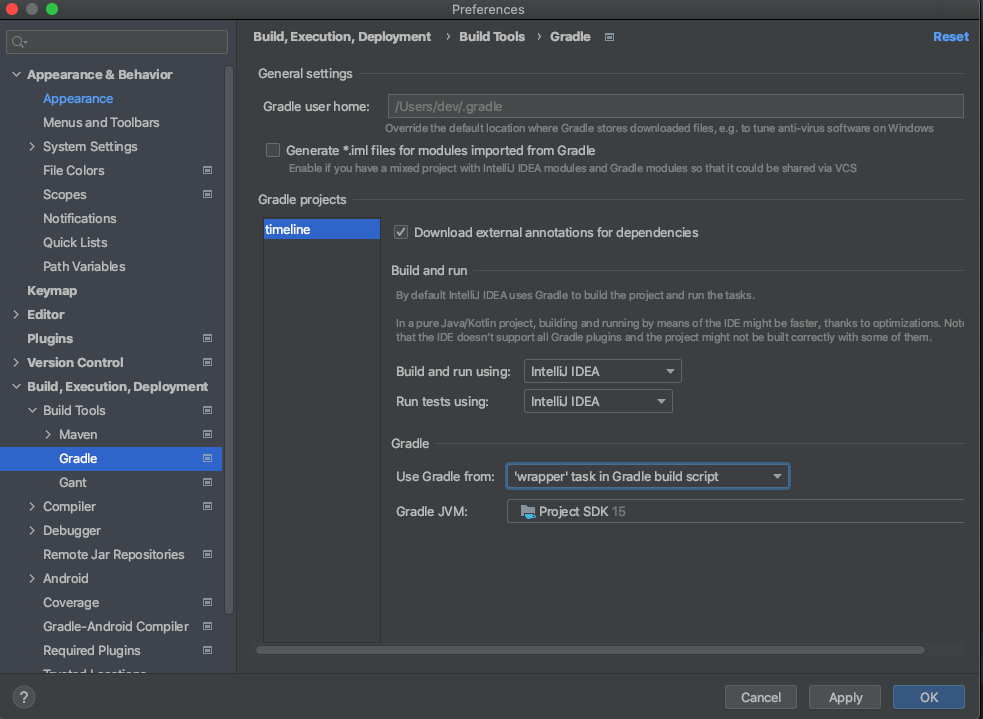Open the File Colors settings page
This screenshot has height=719, width=983.
pyautogui.click(x=73, y=171)
